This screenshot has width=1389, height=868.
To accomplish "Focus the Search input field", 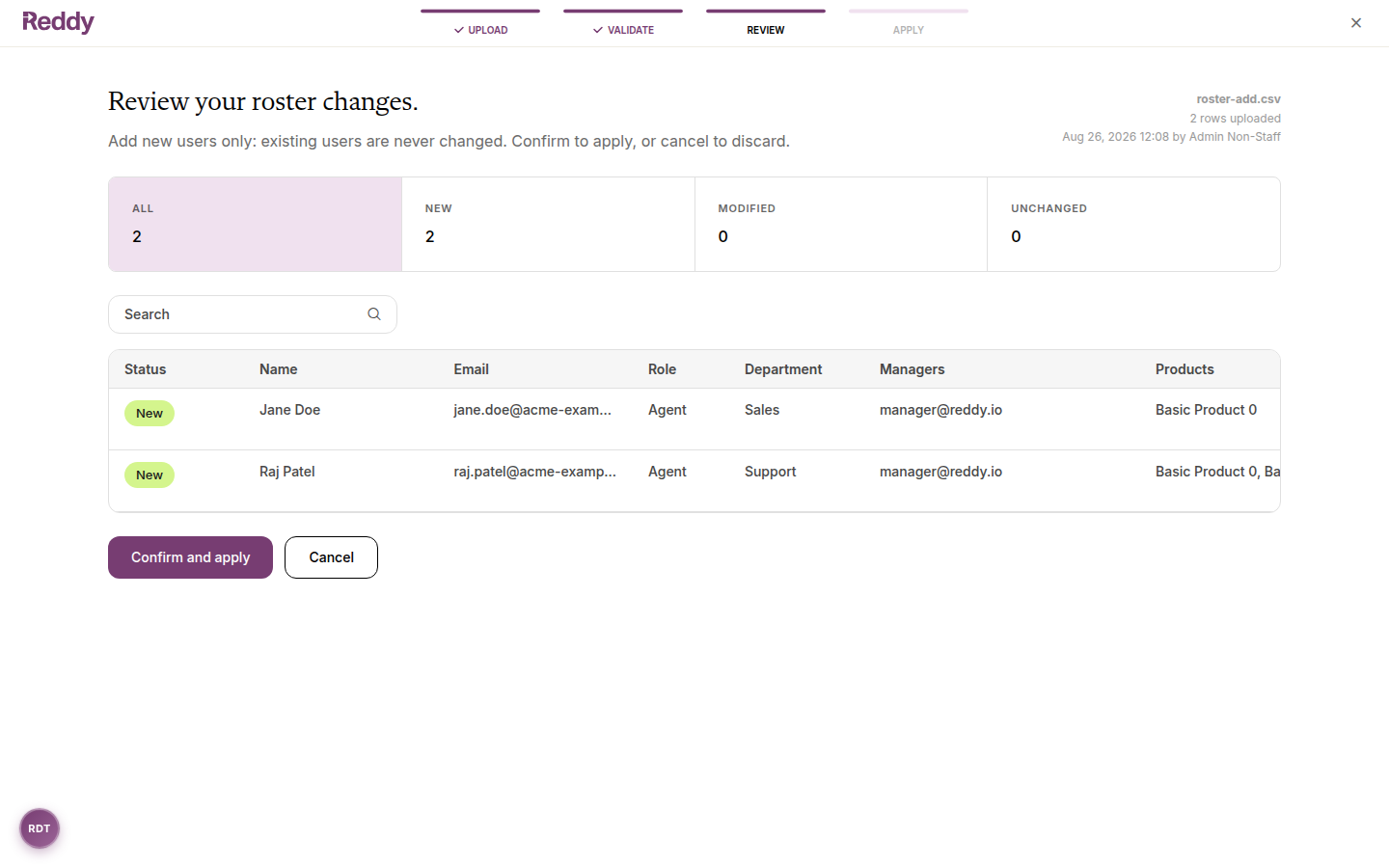I will click(253, 314).
